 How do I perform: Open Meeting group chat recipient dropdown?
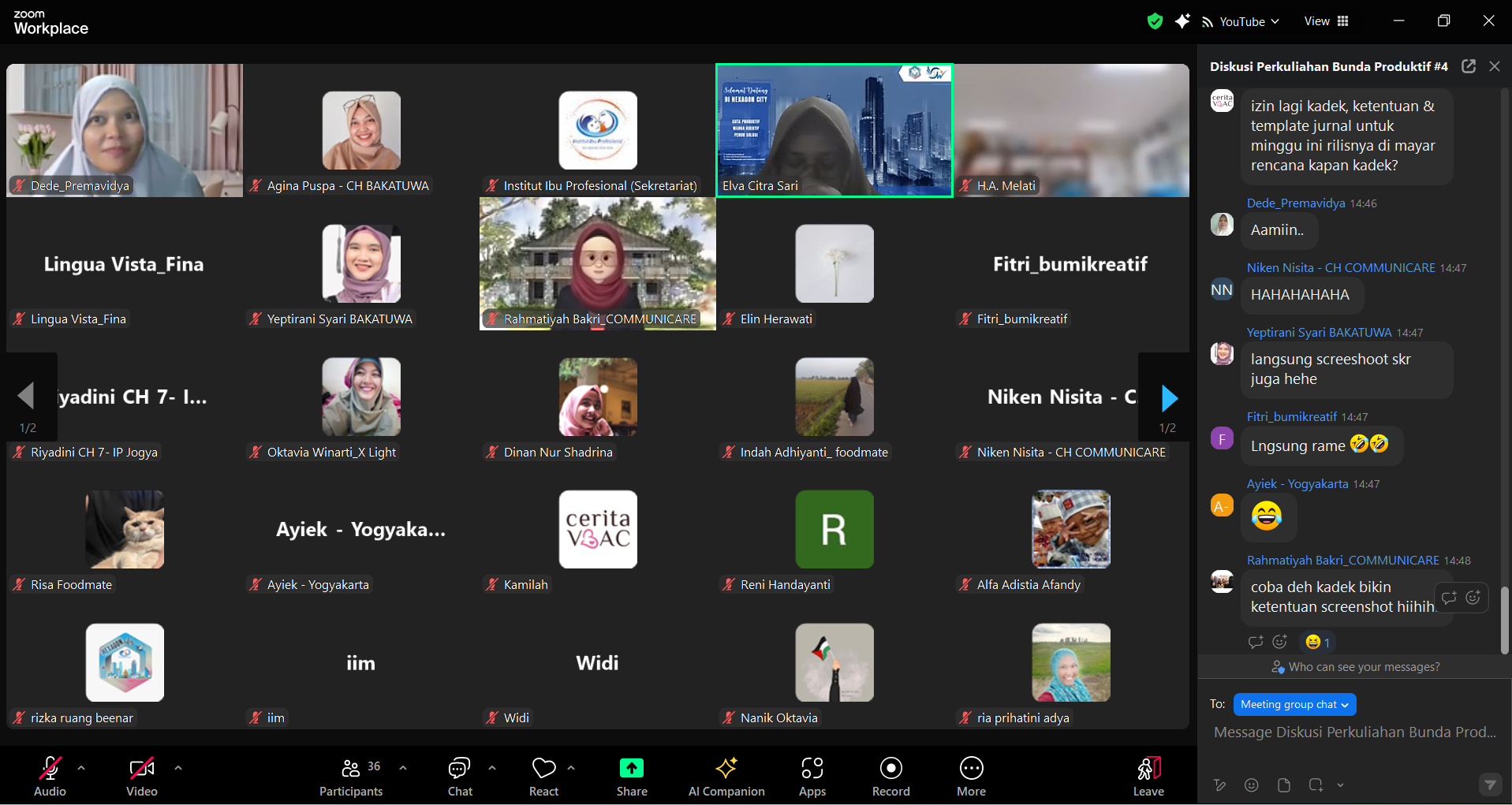1294,704
